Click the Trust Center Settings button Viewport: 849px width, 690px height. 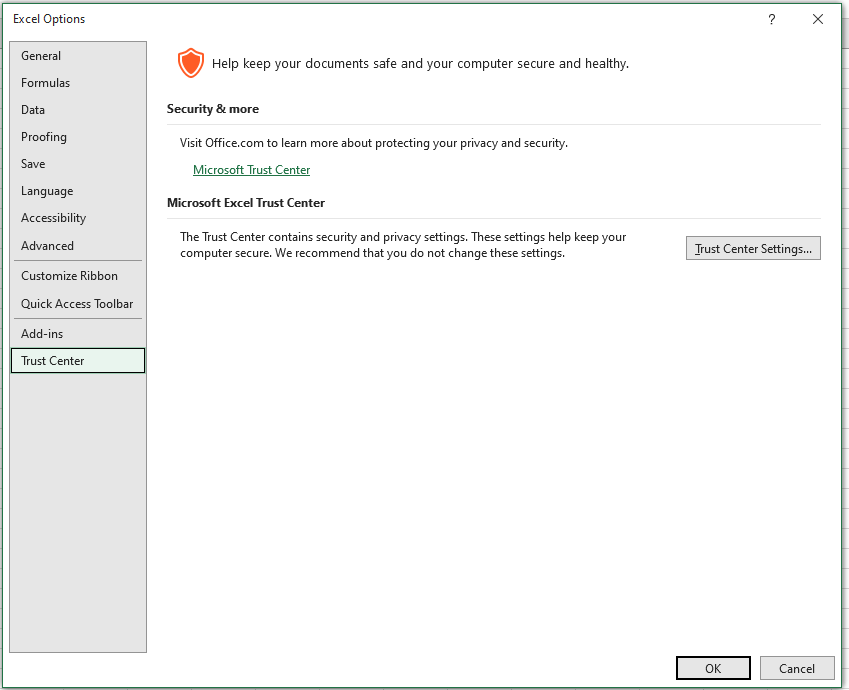753,249
